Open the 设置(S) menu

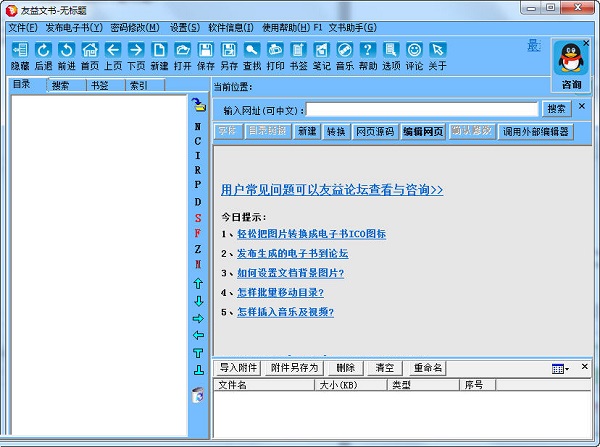coord(185,28)
